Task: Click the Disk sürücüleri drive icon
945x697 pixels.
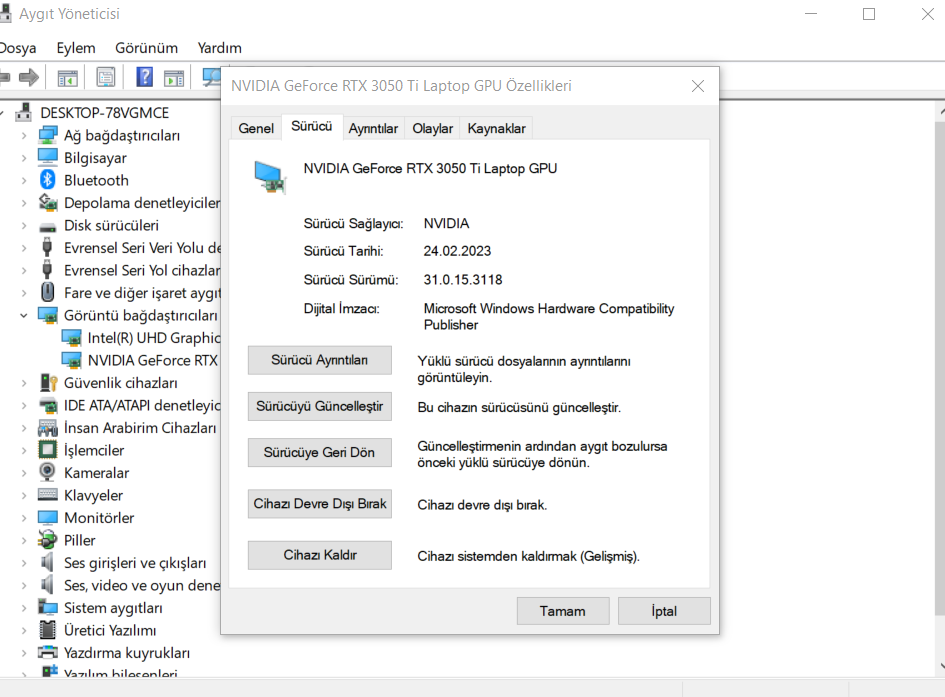Action: (x=48, y=227)
